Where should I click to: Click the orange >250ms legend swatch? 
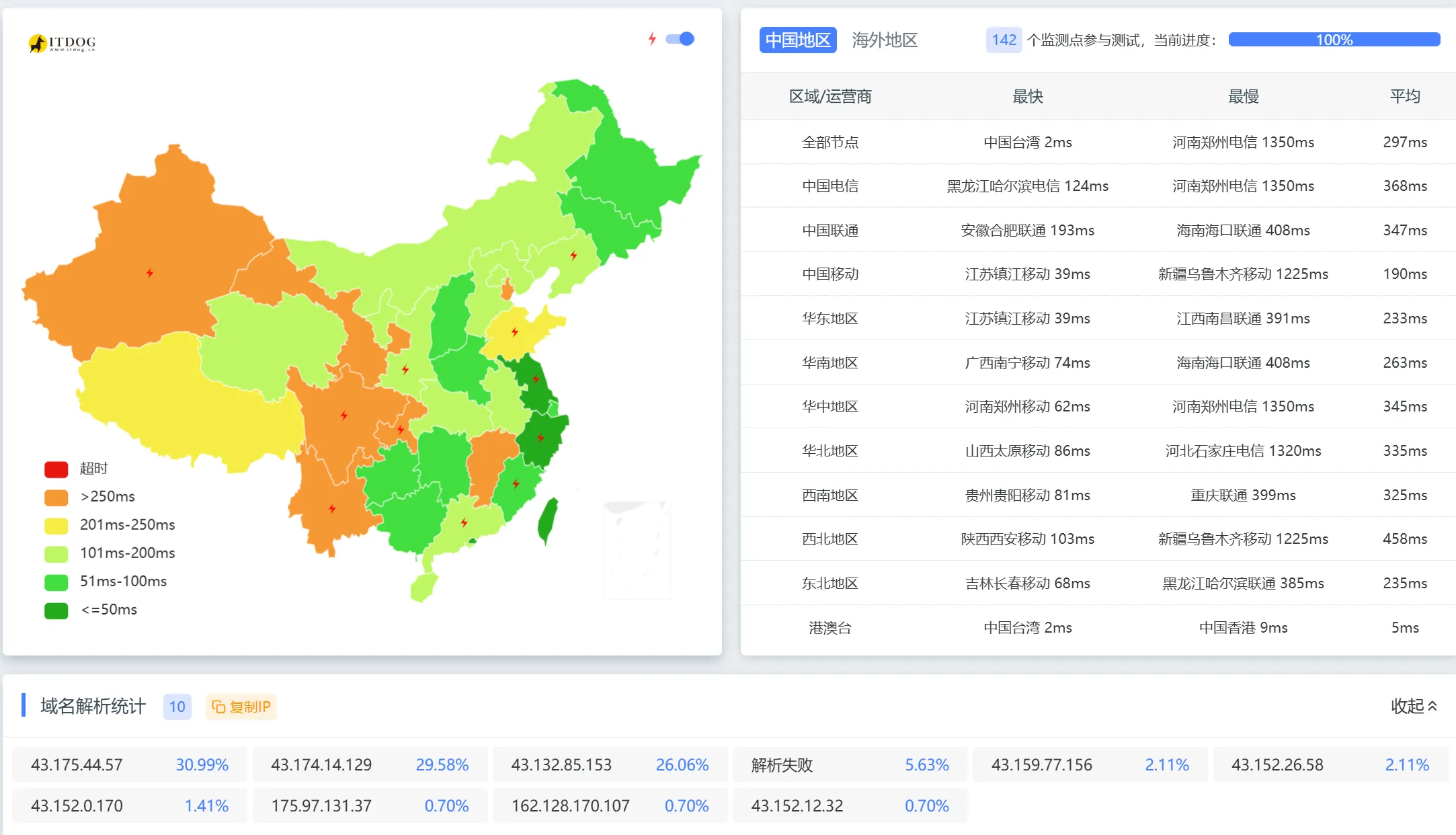[x=56, y=498]
